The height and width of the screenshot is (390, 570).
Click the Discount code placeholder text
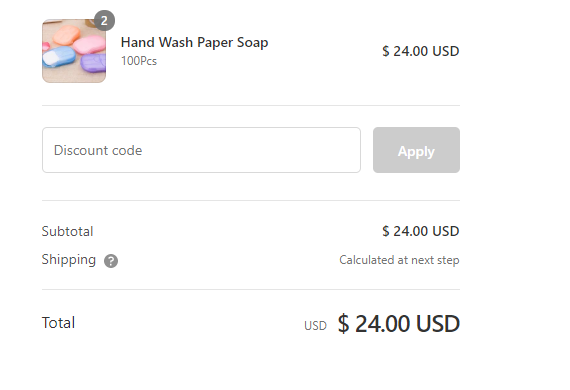click(x=98, y=150)
